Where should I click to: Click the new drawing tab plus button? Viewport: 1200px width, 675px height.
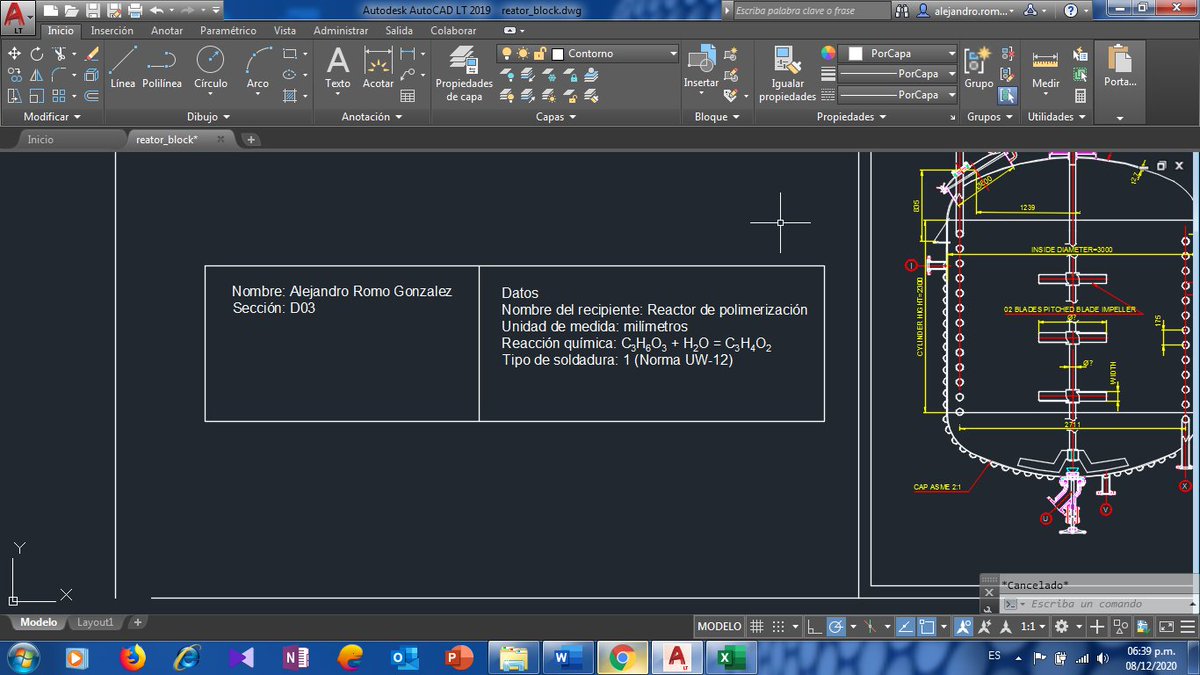(x=251, y=140)
